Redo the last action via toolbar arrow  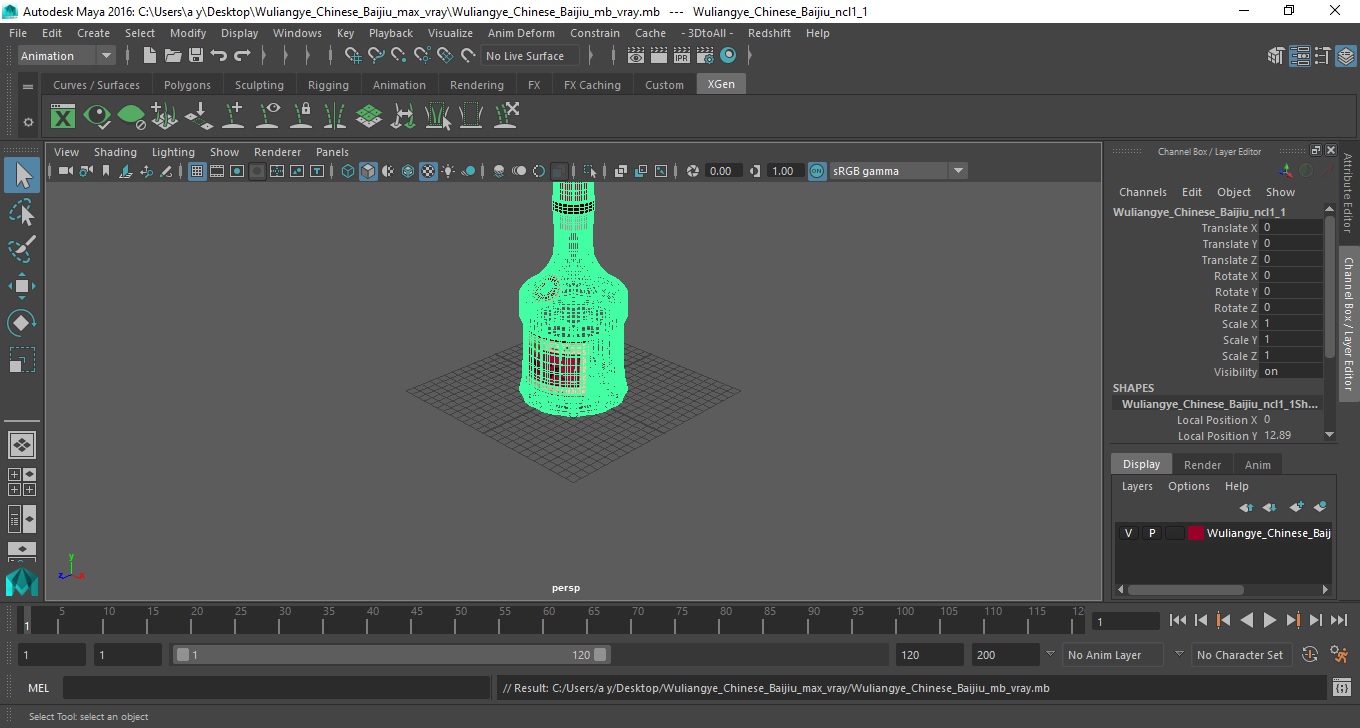[242, 56]
